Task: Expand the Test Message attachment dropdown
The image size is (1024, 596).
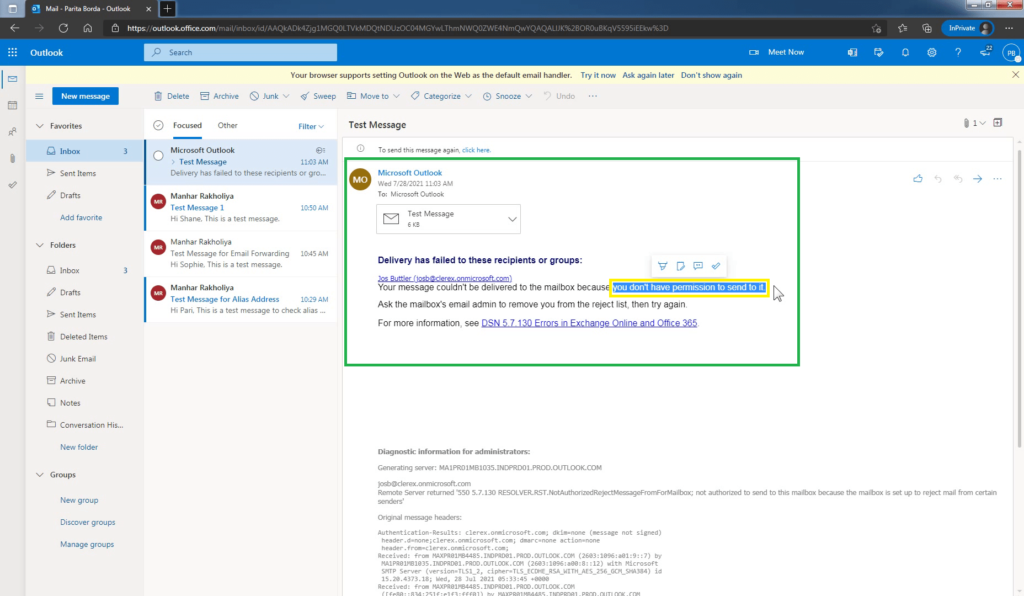Action: pyautogui.click(x=512, y=219)
